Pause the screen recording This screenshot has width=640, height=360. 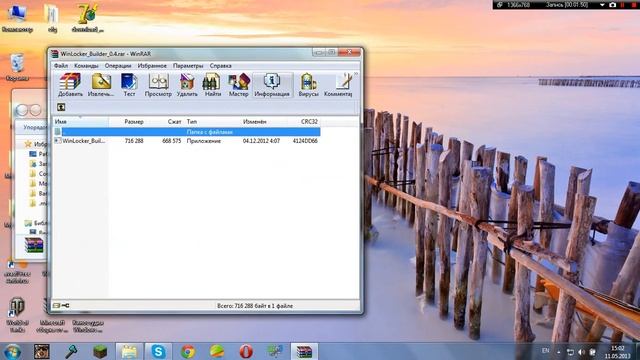pos(623,5)
